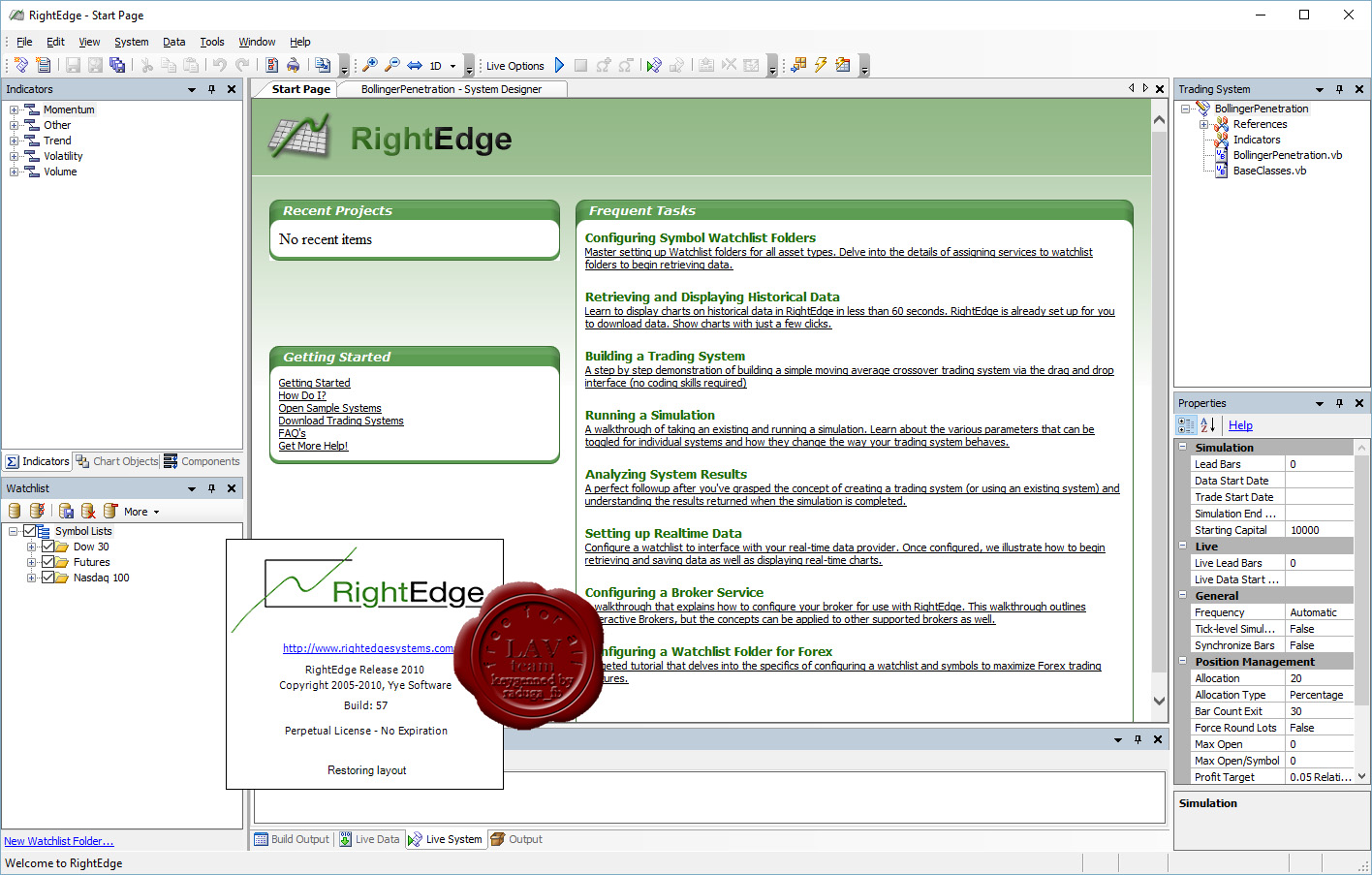The height and width of the screenshot is (875, 1372).
Task: Switch to Build Output tab
Action: [x=292, y=839]
